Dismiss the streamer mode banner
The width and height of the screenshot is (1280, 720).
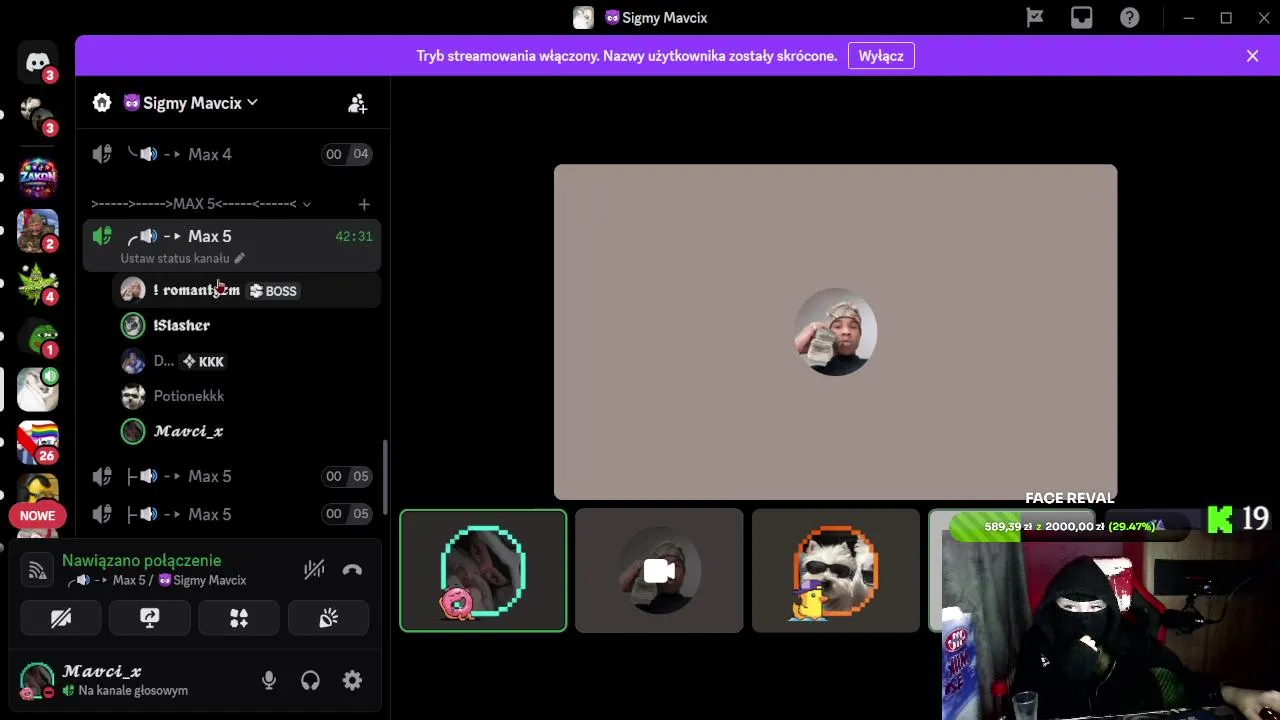pos(1252,56)
